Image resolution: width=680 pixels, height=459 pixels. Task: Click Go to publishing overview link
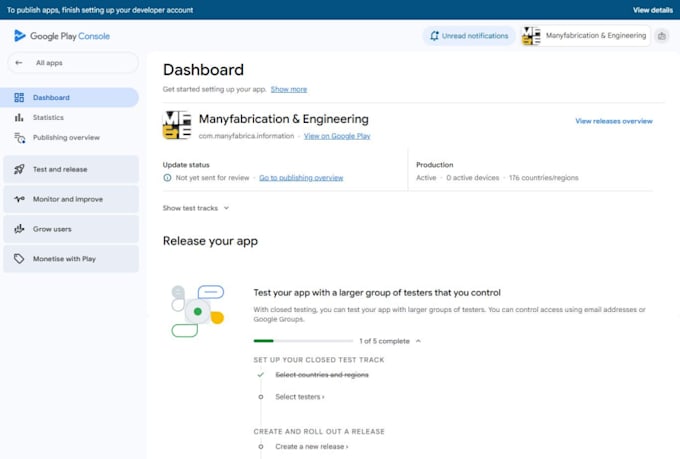click(301, 178)
